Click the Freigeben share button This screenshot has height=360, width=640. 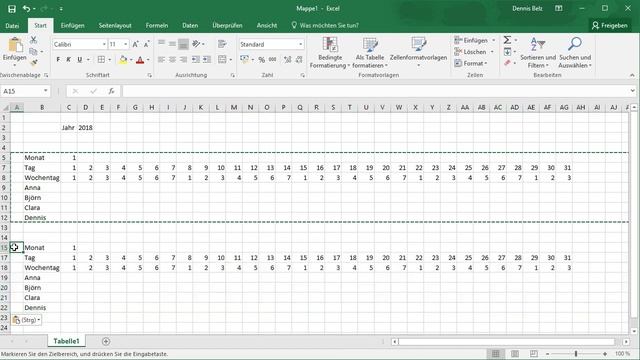(x=610, y=25)
